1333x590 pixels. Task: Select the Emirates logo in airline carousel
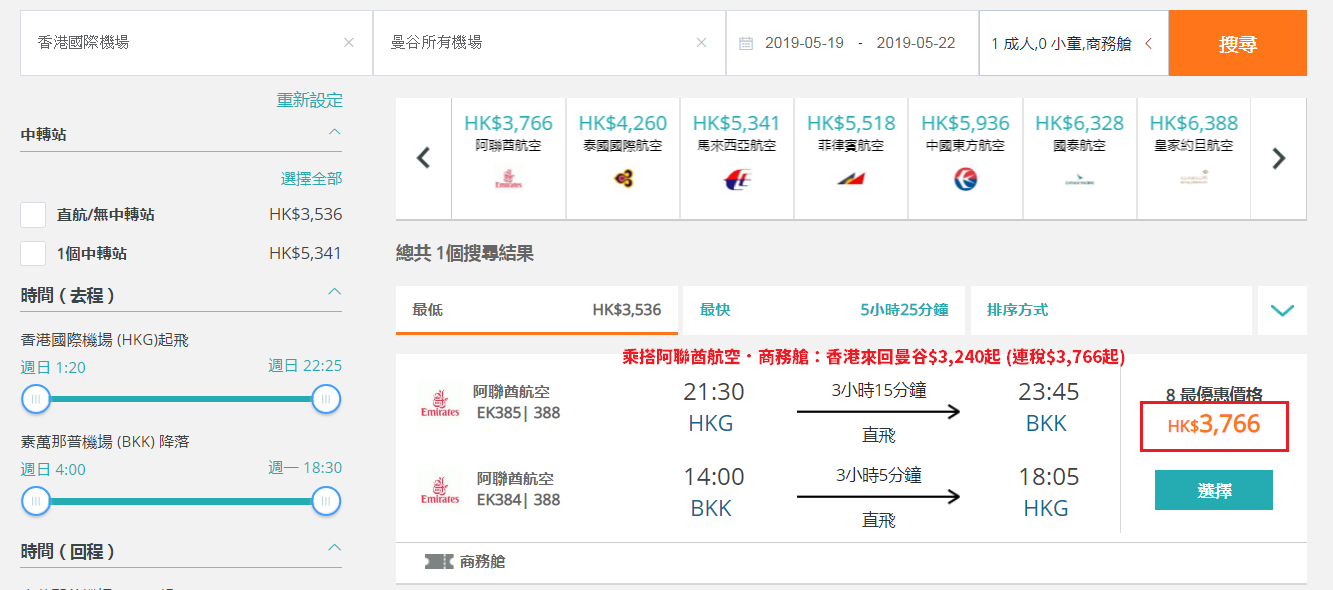[508, 180]
